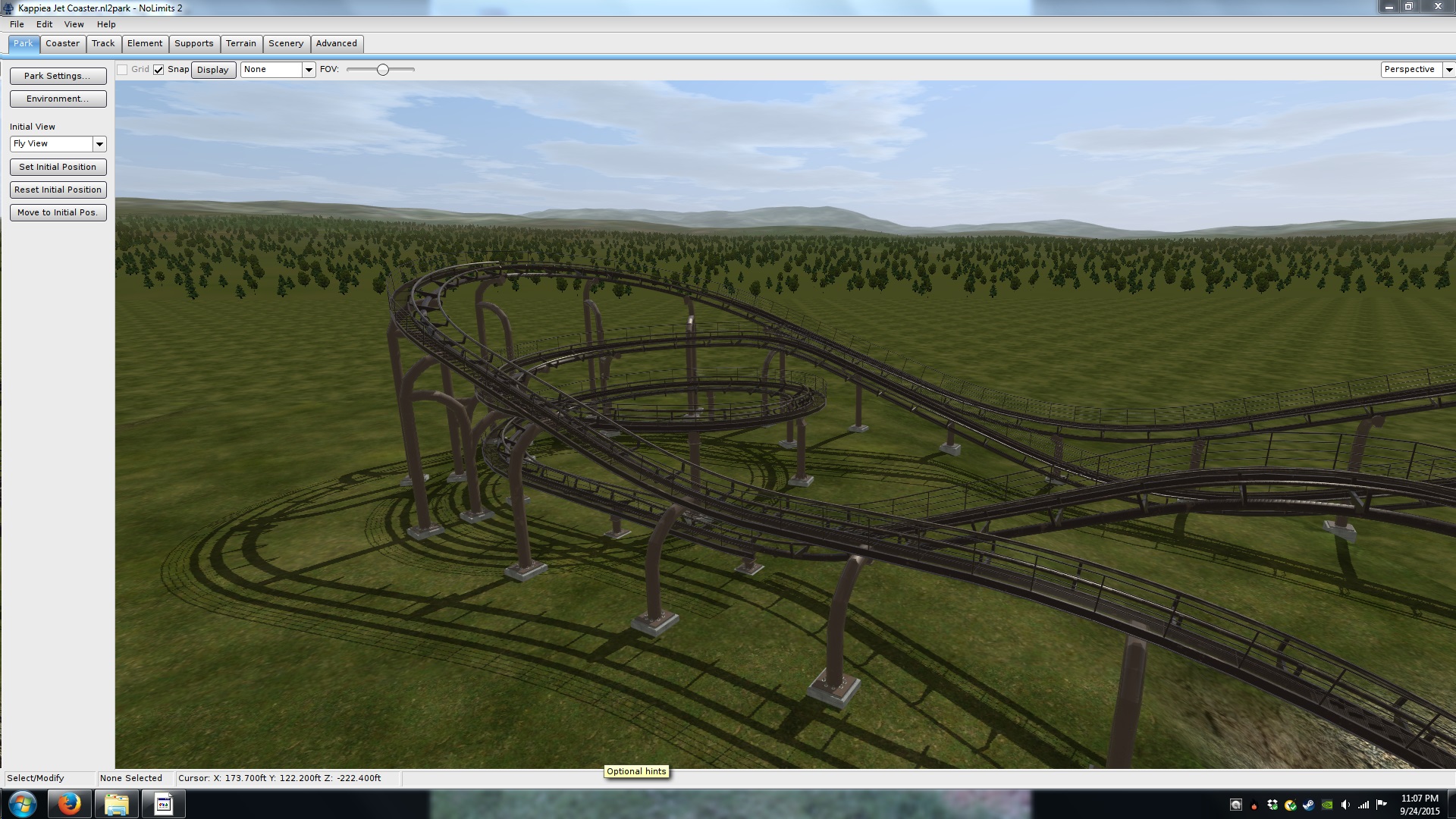1456x819 pixels.
Task: Open the None dropdown next to Display
Action: point(309,70)
